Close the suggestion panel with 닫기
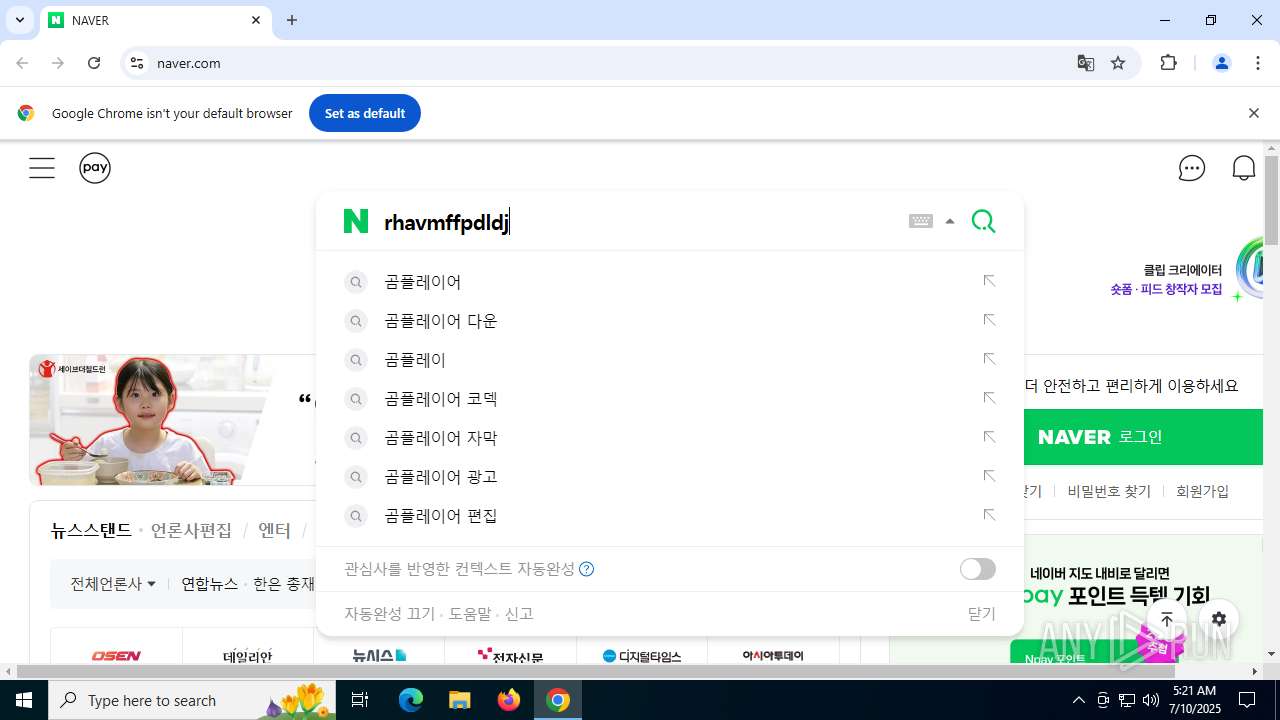Viewport: 1280px width, 720px height. point(982,614)
